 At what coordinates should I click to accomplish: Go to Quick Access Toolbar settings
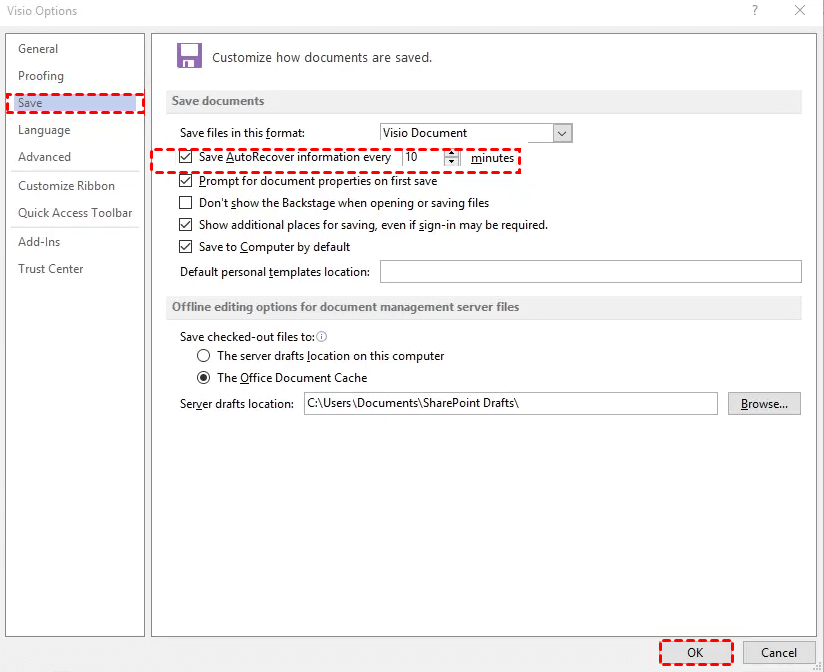pos(75,213)
